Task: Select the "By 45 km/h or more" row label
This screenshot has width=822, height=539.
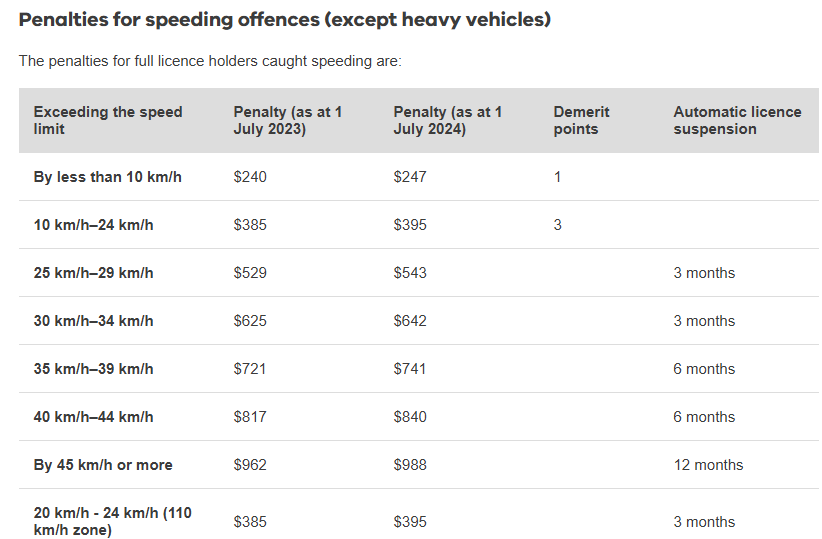Action: (x=103, y=465)
